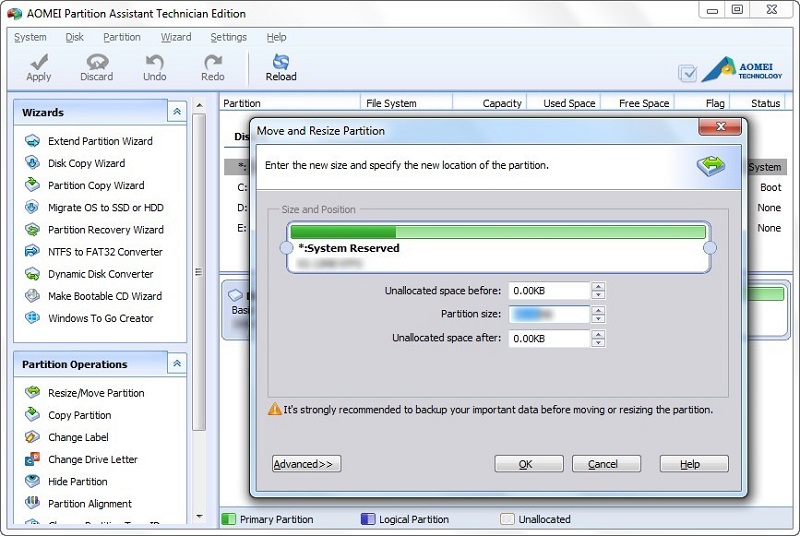
Task: Click Unallocated space after input field
Action: coord(549,338)
